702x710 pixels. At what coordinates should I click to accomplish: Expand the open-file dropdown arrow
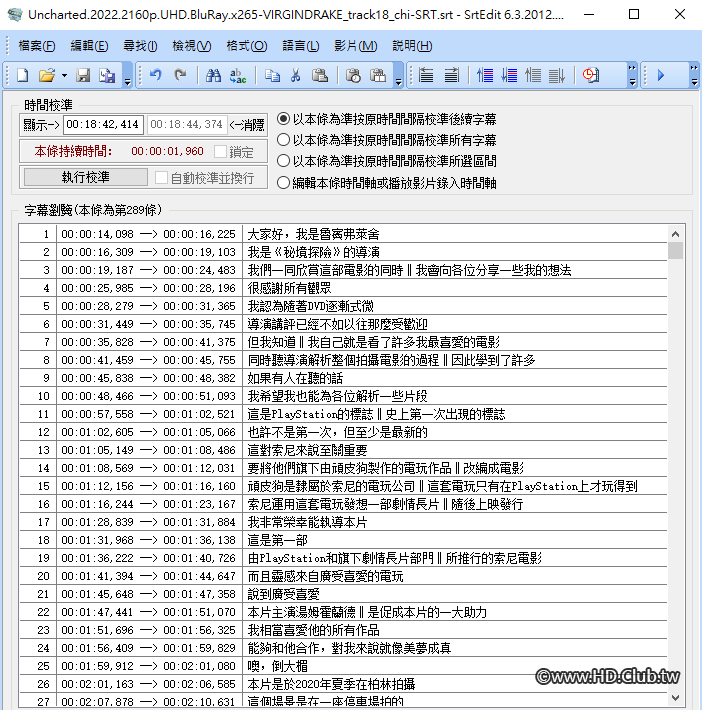(64, 76)
